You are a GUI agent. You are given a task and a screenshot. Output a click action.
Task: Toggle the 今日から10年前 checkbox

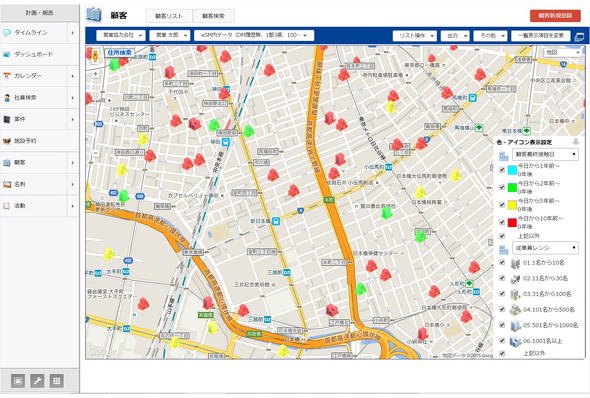(502, 222)
